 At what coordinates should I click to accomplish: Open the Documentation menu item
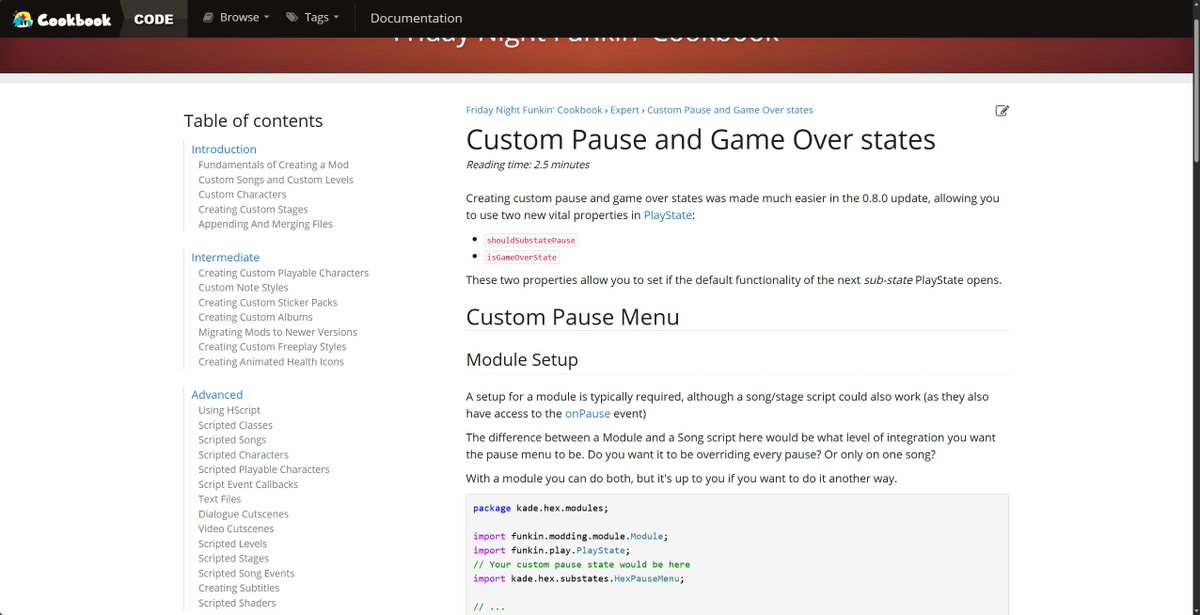(416, 18)
